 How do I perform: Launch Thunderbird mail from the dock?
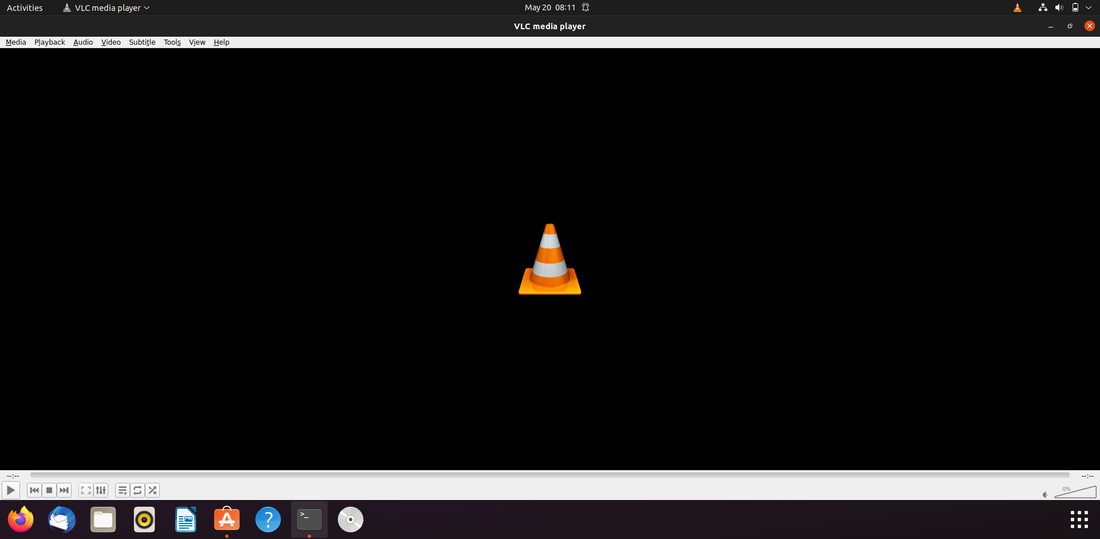[x=62, y=519]
